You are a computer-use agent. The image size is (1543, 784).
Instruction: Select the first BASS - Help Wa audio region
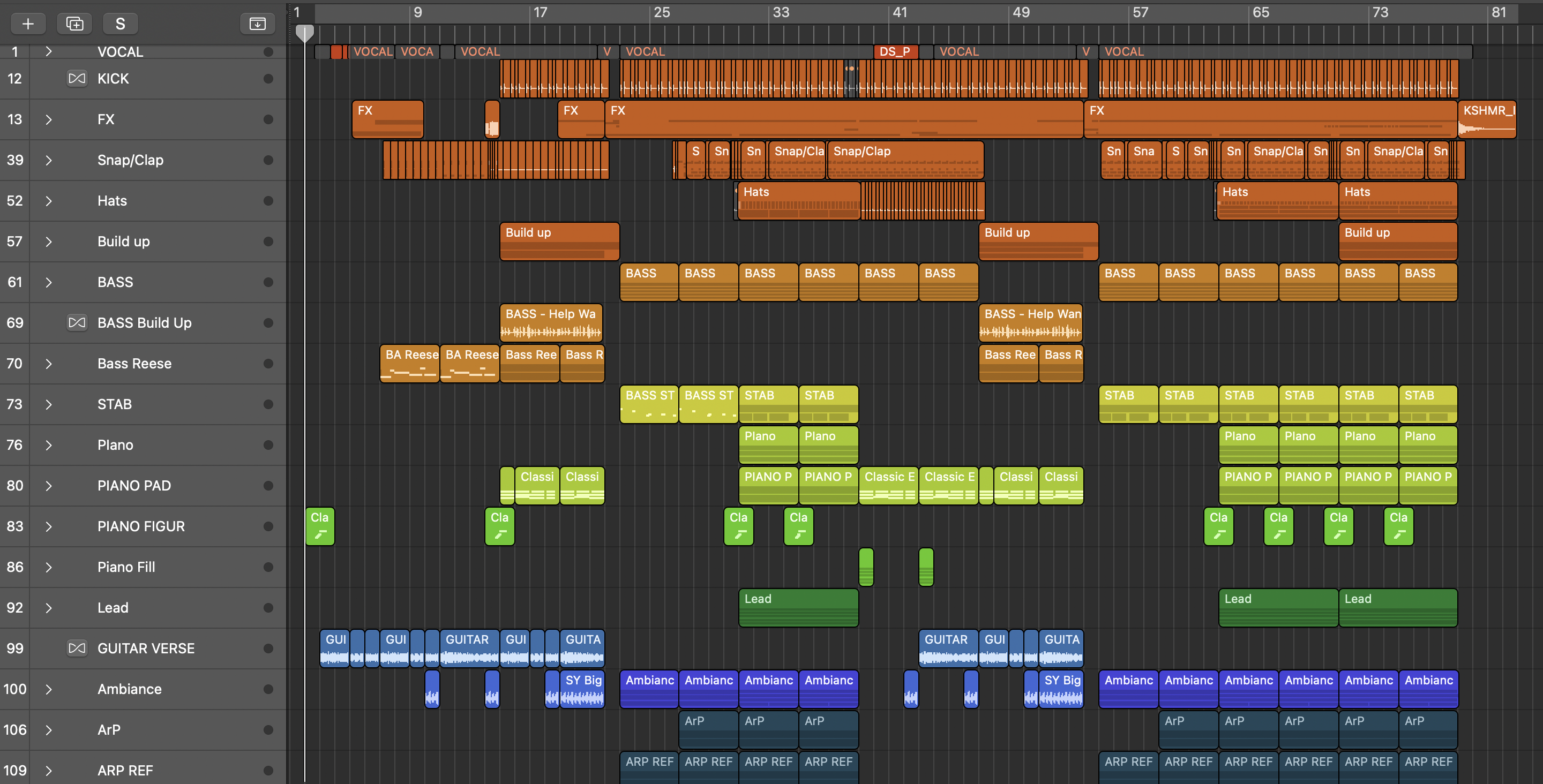click(551, 323)
